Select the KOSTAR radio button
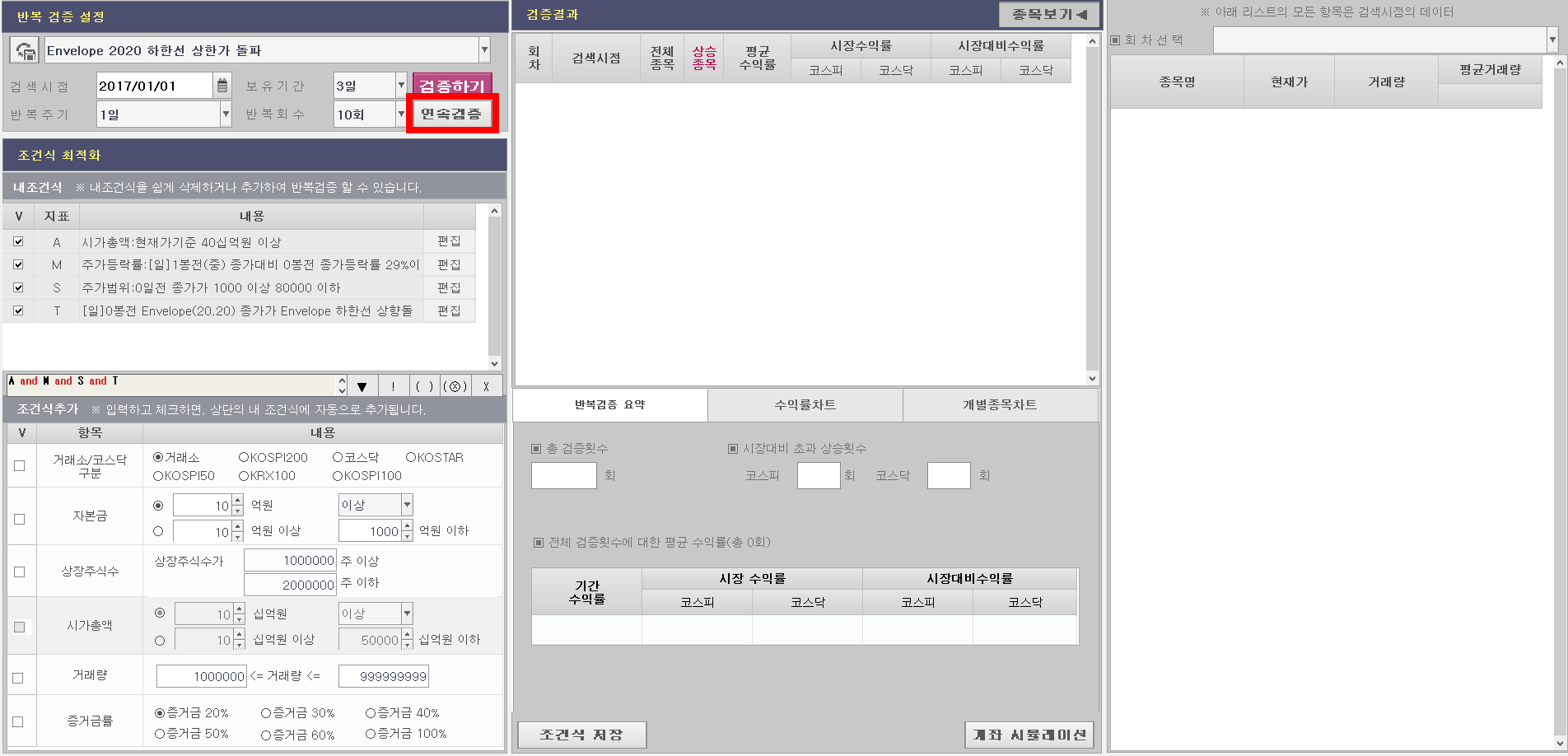Image resolution: width=1568 pixels, height=756 pixels. (411, 457)
